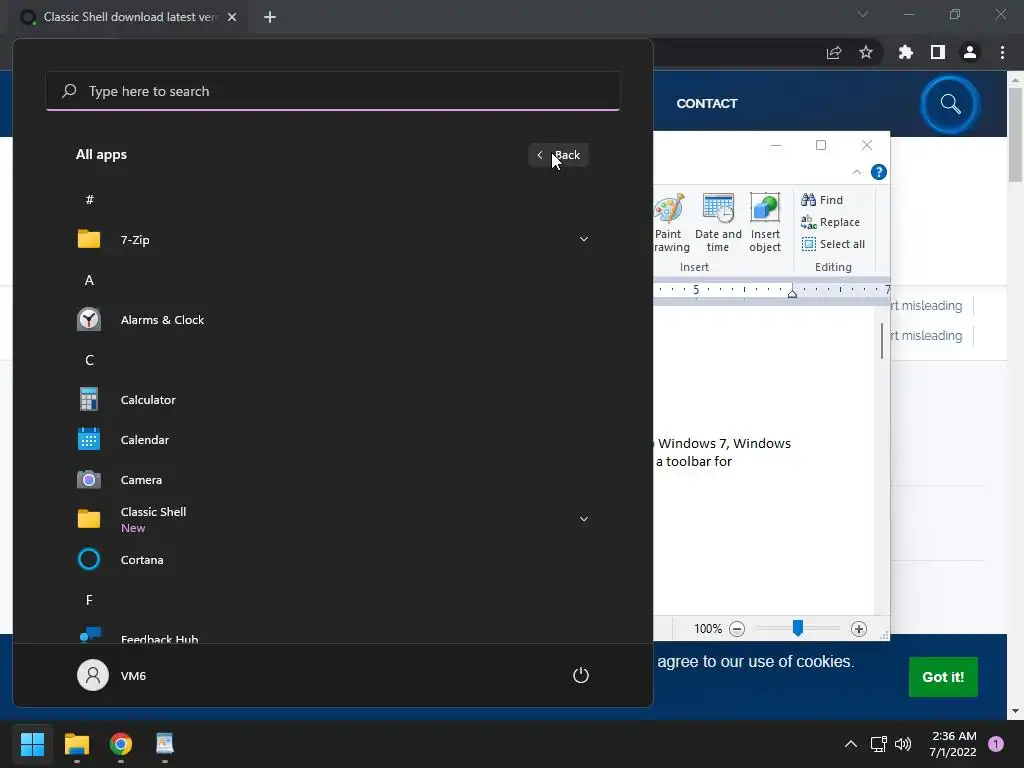Select the Classic Shell download browser tab
1024x768 pixels.
point(129,17)
